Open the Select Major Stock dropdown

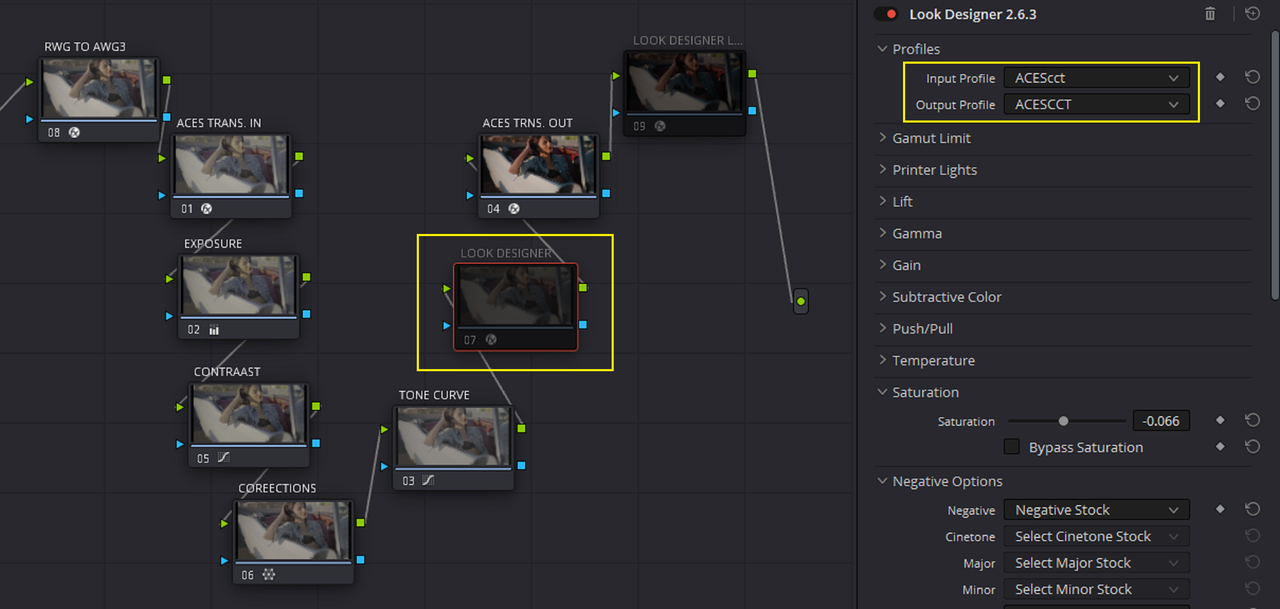tap(1097, 563)
